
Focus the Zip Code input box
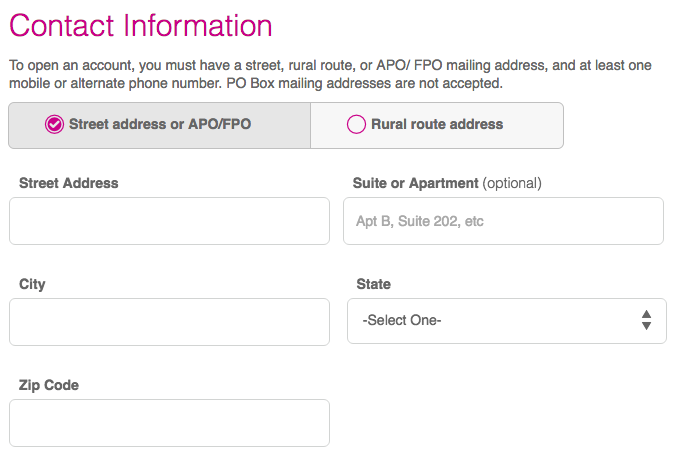tap(169, 423)
